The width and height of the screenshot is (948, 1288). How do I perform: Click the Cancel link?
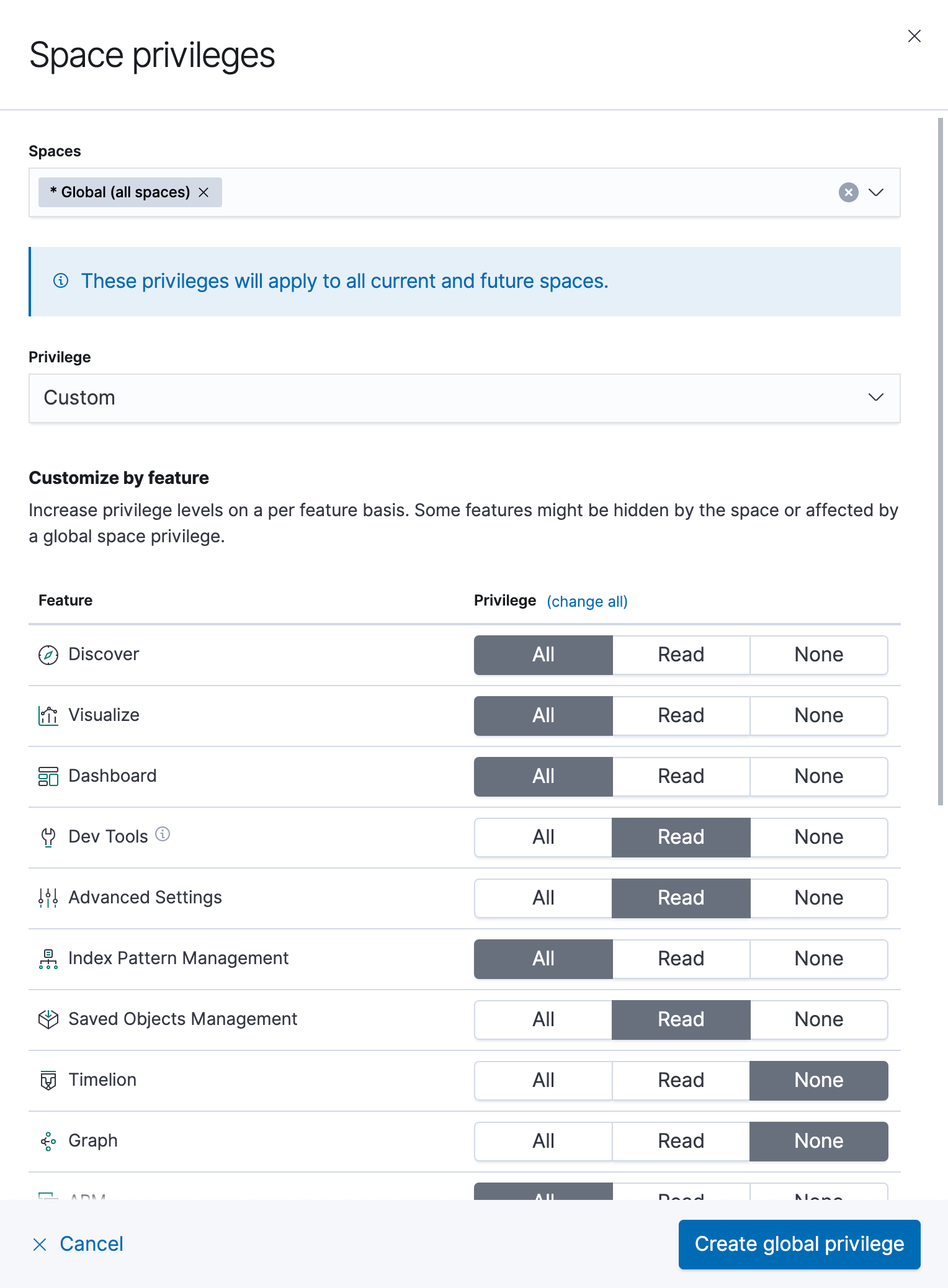coord(78,1244)
